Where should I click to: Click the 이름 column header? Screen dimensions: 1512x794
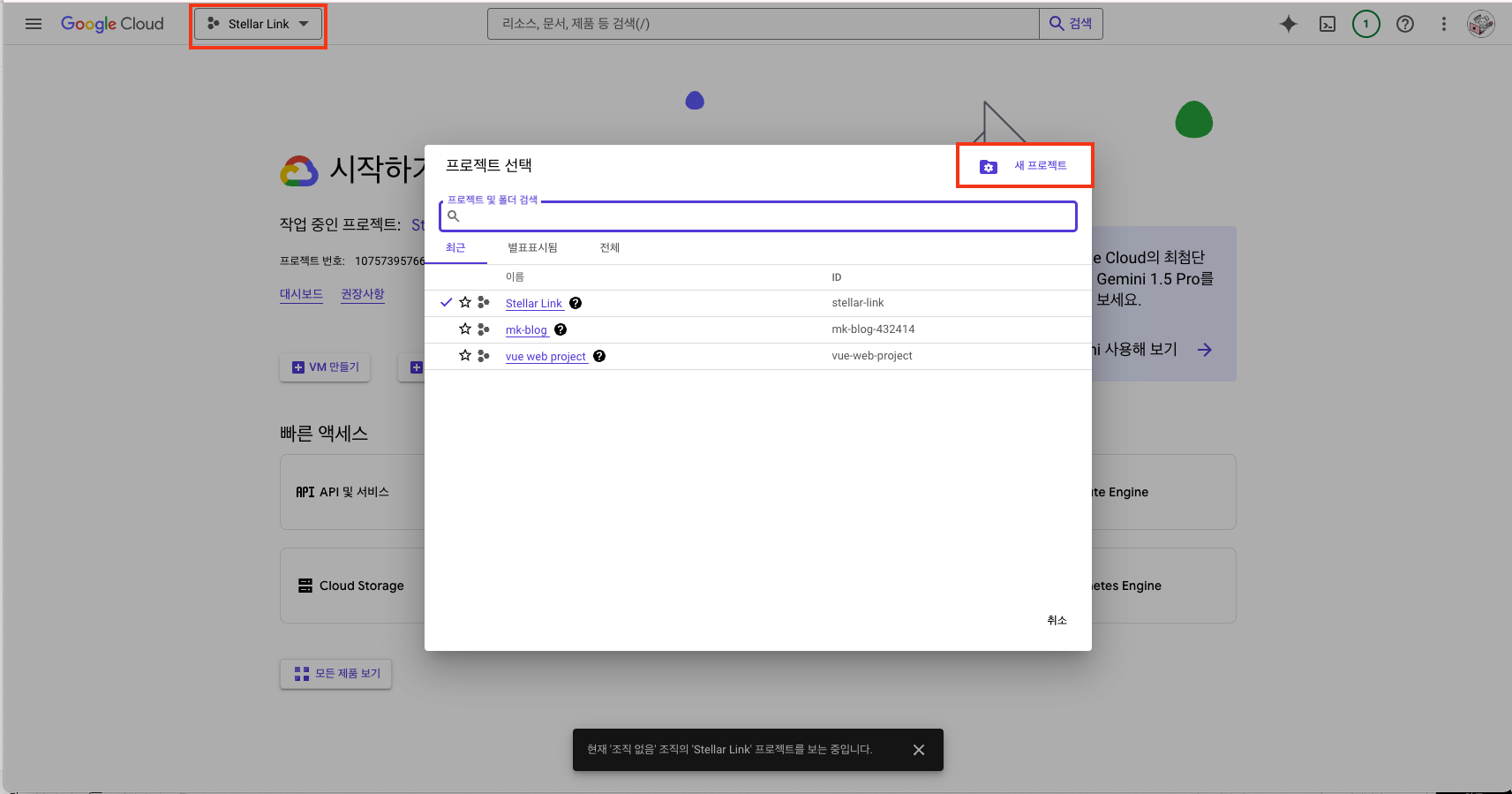pyautogui.click(x=515, y=277)
